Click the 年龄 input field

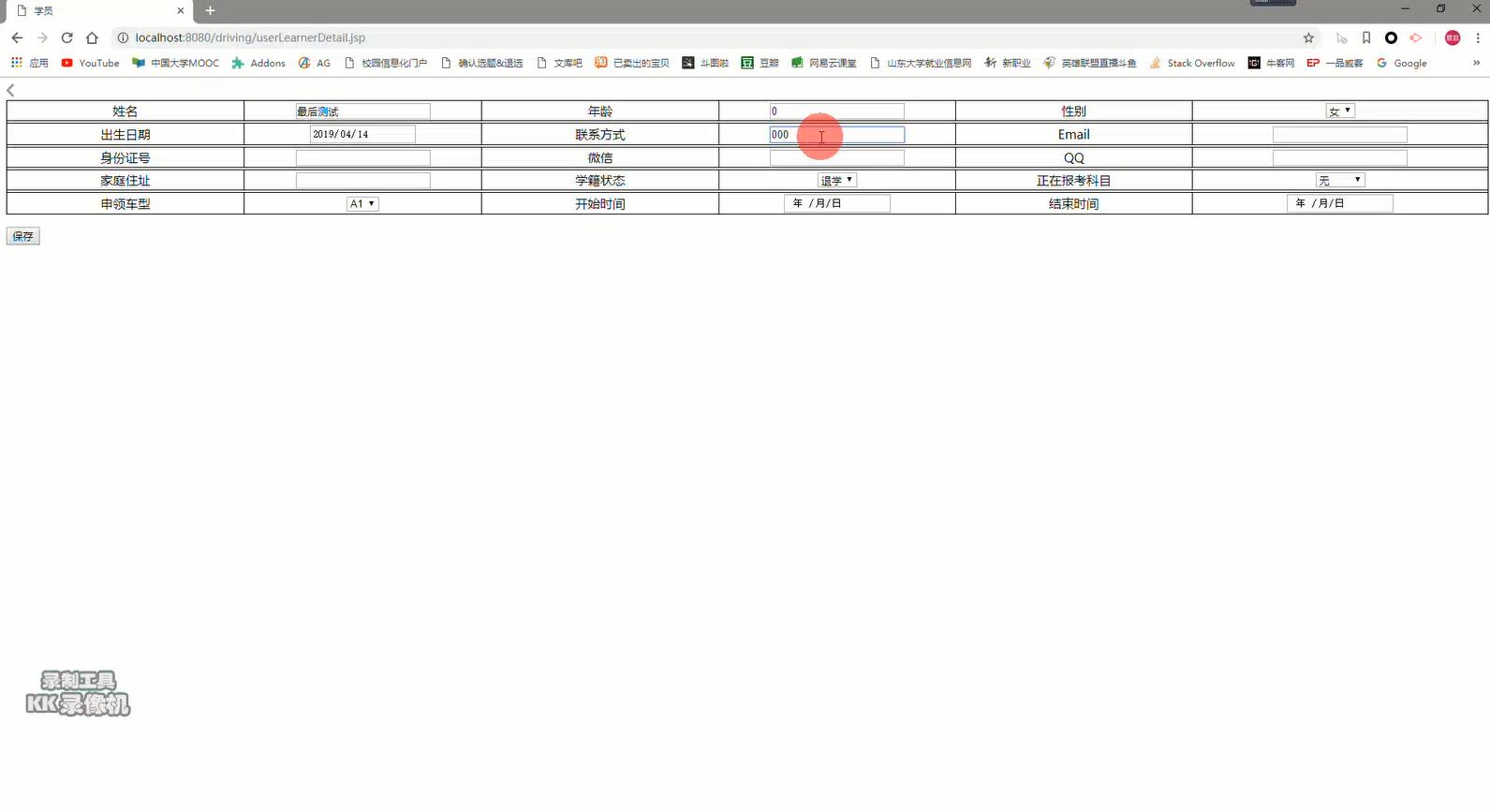pos(837,111)
